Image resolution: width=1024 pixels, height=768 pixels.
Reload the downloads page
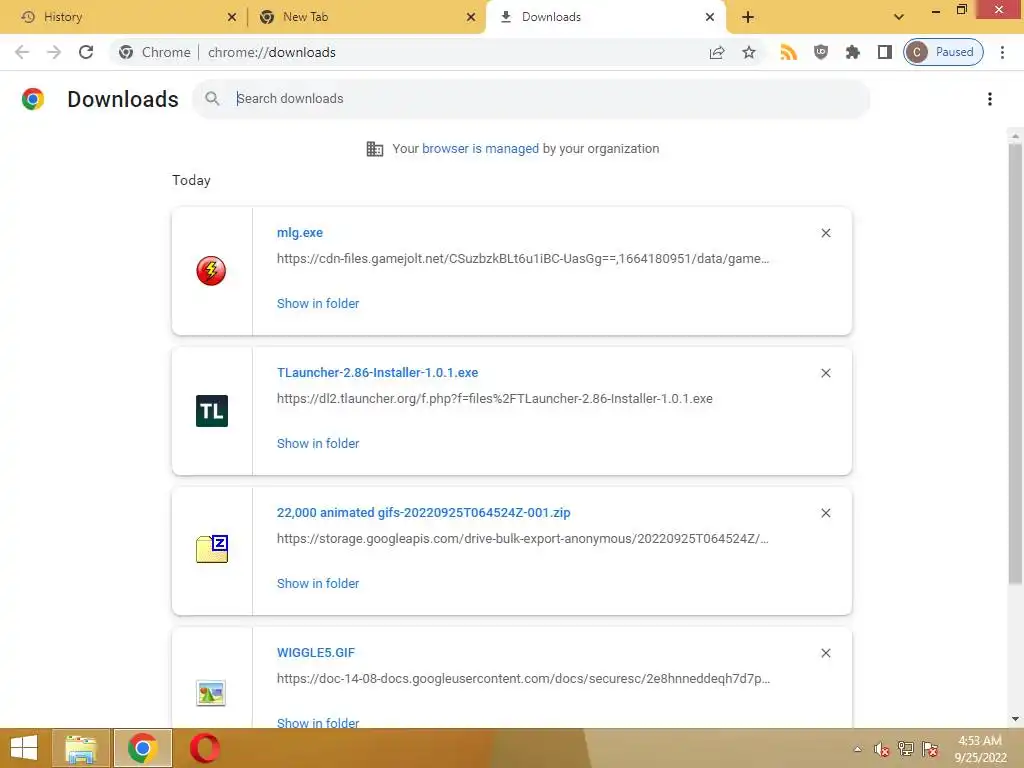click(86, 52)
